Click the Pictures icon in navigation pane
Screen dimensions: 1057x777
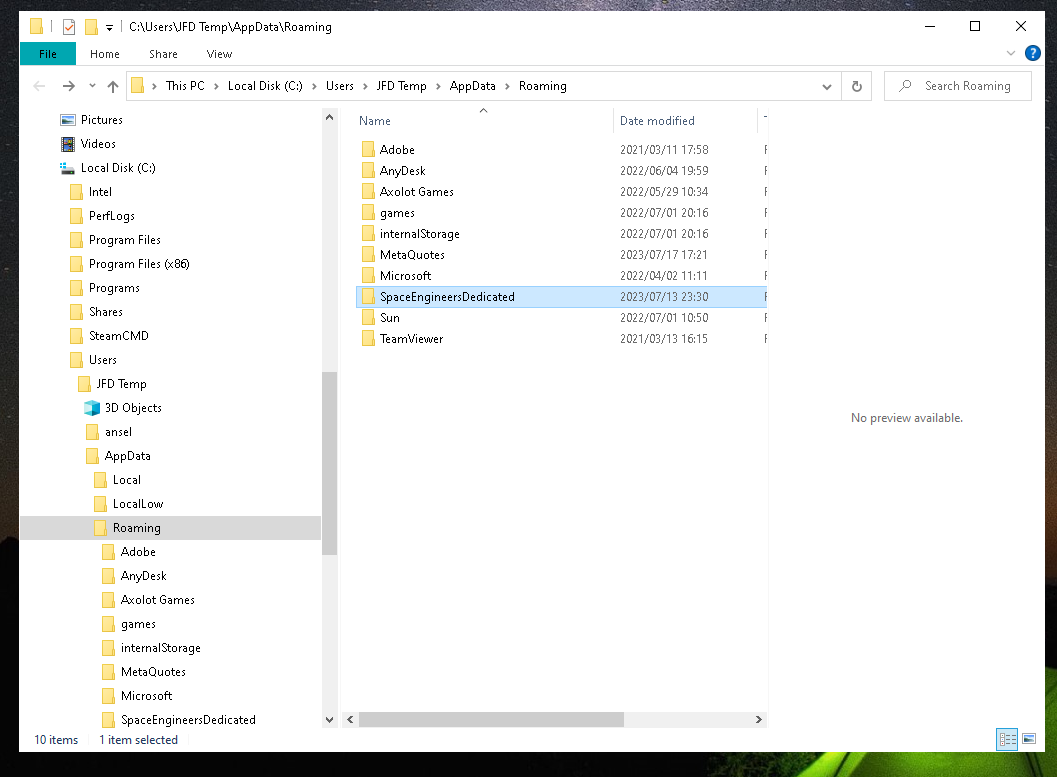68,120
